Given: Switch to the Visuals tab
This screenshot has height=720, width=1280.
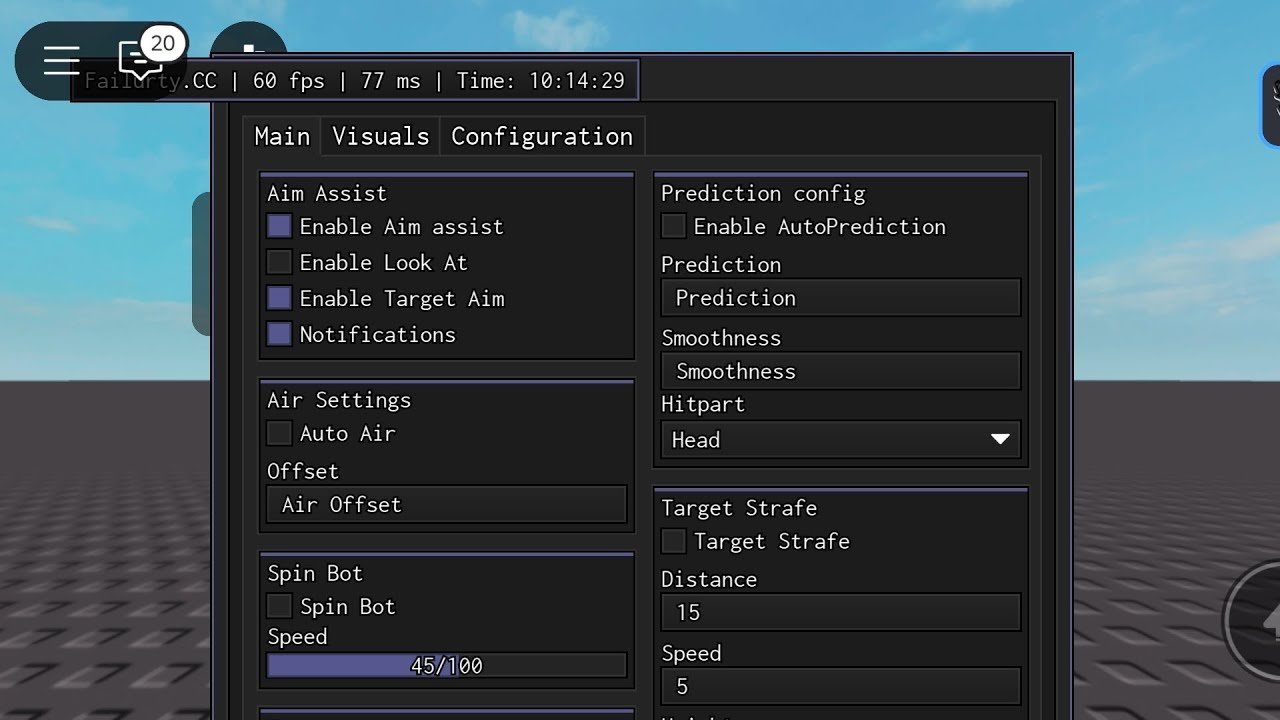Looking at the screenshot, I should coord(380,137).
